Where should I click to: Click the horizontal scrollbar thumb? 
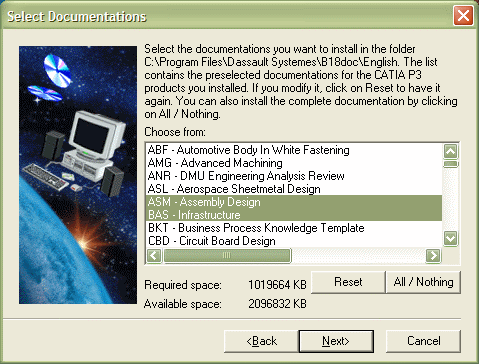227,256
